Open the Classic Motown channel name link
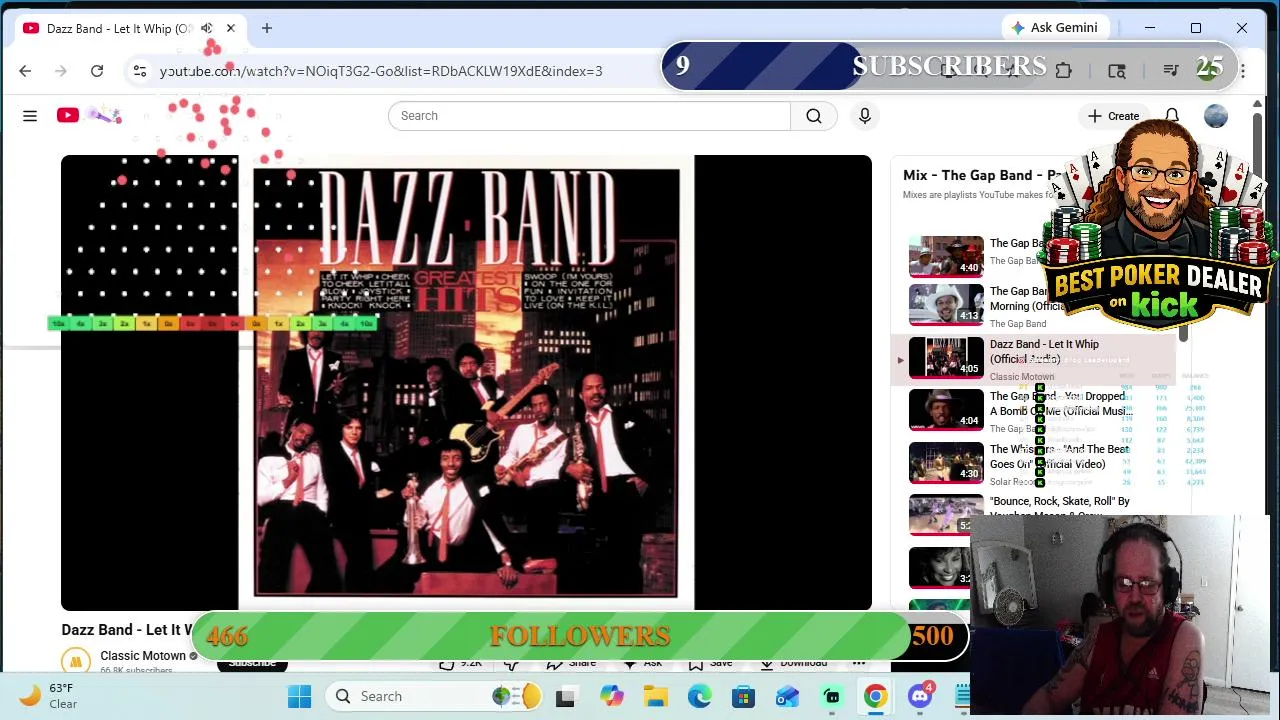 pyautogui.click(x=143, y=656)
